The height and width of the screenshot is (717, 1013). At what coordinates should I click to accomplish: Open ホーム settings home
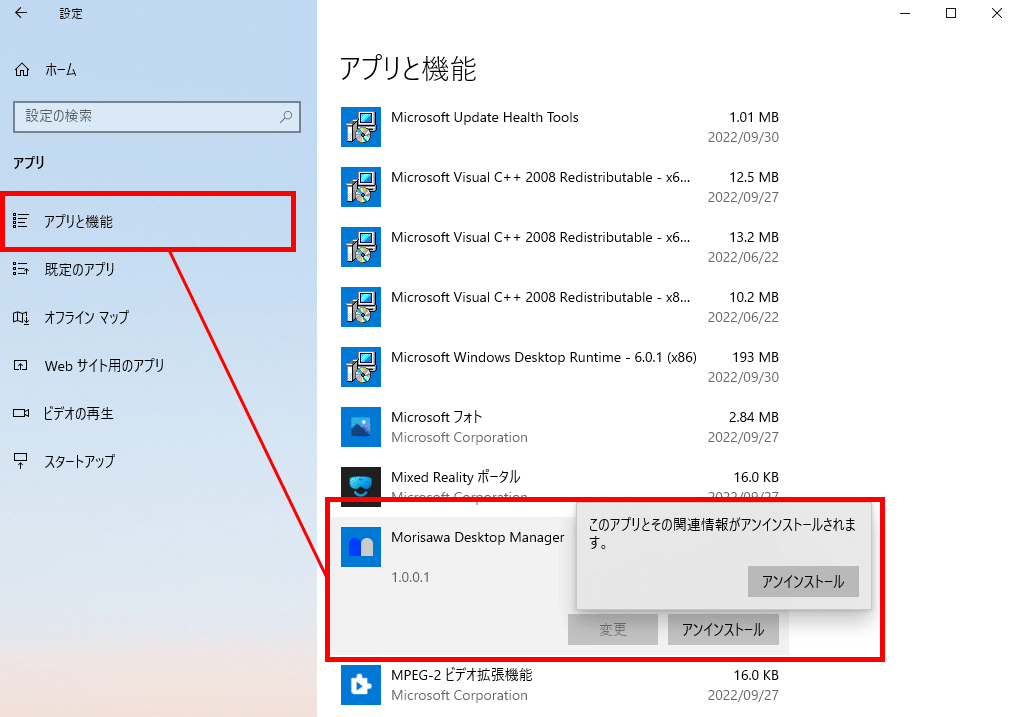(x=61, y=70)
